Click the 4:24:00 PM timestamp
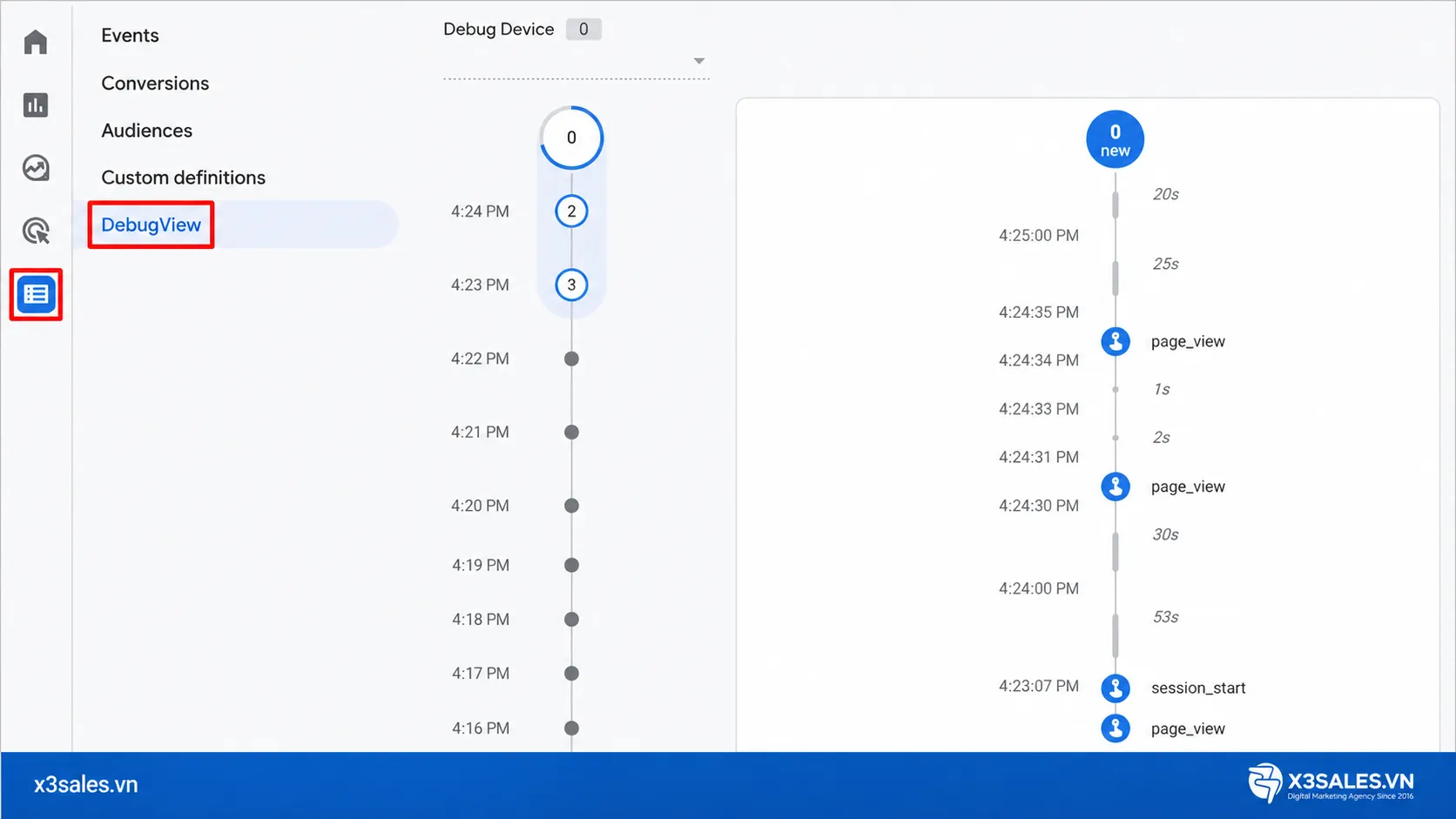1456x819 pixels. click(x=1039, y=588)
